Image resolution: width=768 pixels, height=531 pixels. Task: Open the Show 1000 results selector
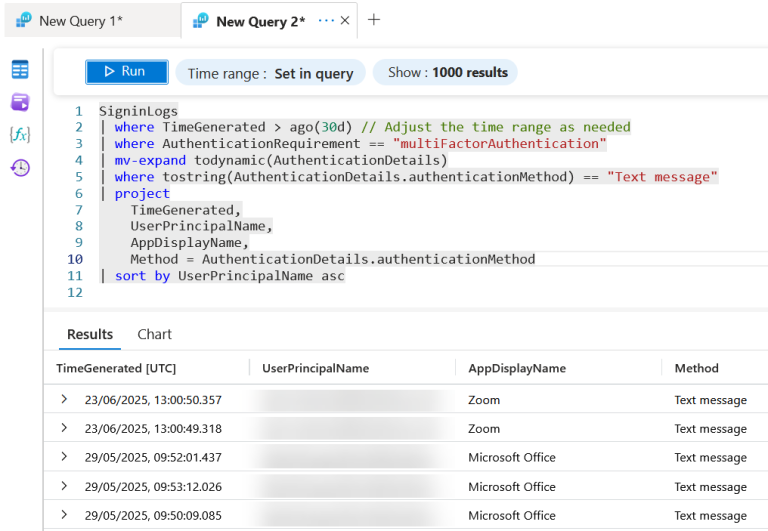tap(445, 72)
